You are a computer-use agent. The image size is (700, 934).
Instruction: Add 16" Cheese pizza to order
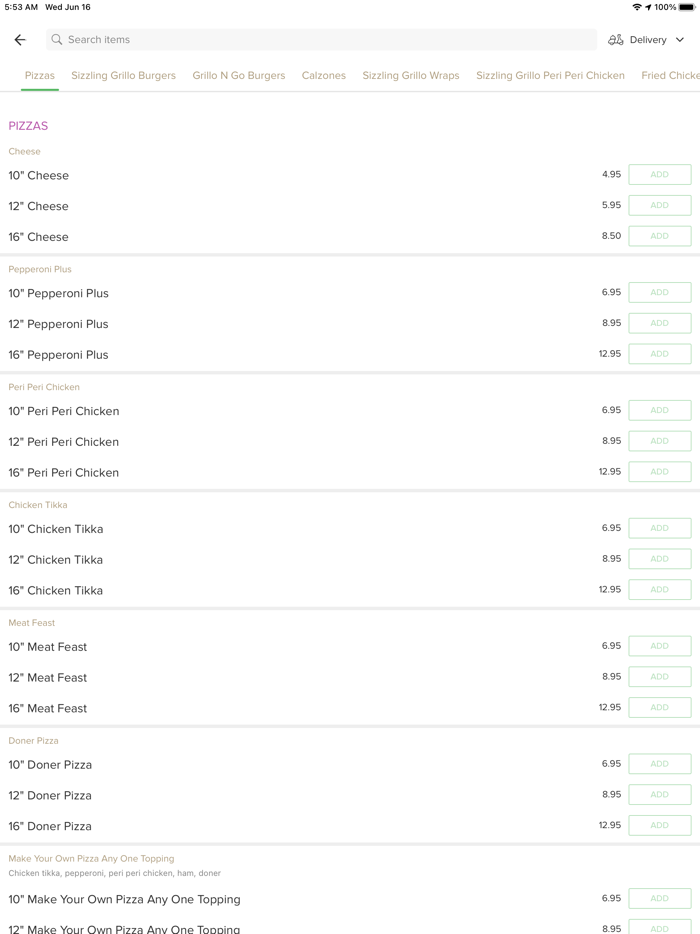(x=659, y=236)
